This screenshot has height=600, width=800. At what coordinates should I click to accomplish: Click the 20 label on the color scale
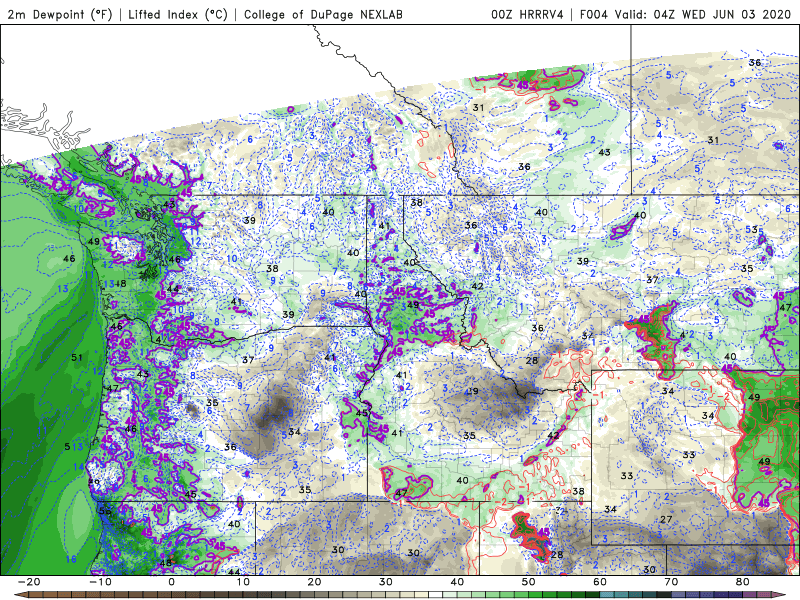click(x=314, y=582)
